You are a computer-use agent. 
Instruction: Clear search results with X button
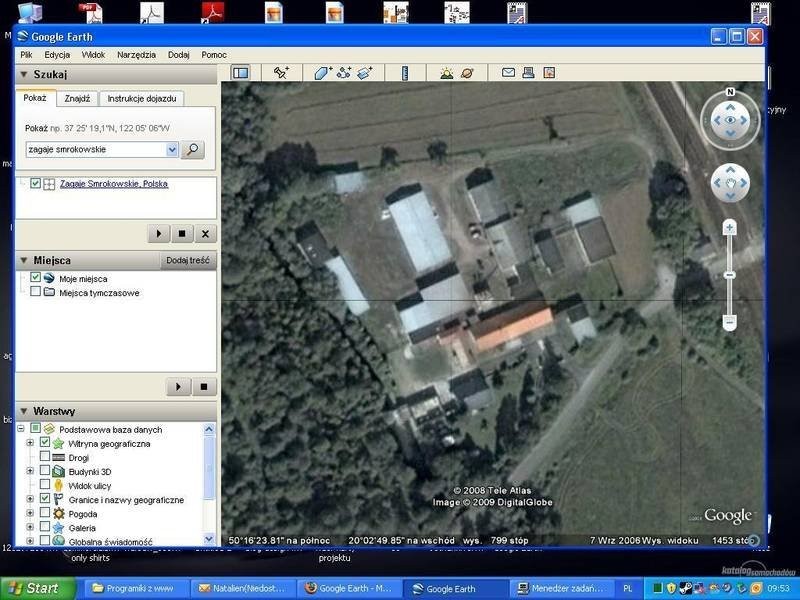pyautogui.click(x=205, y=234)
